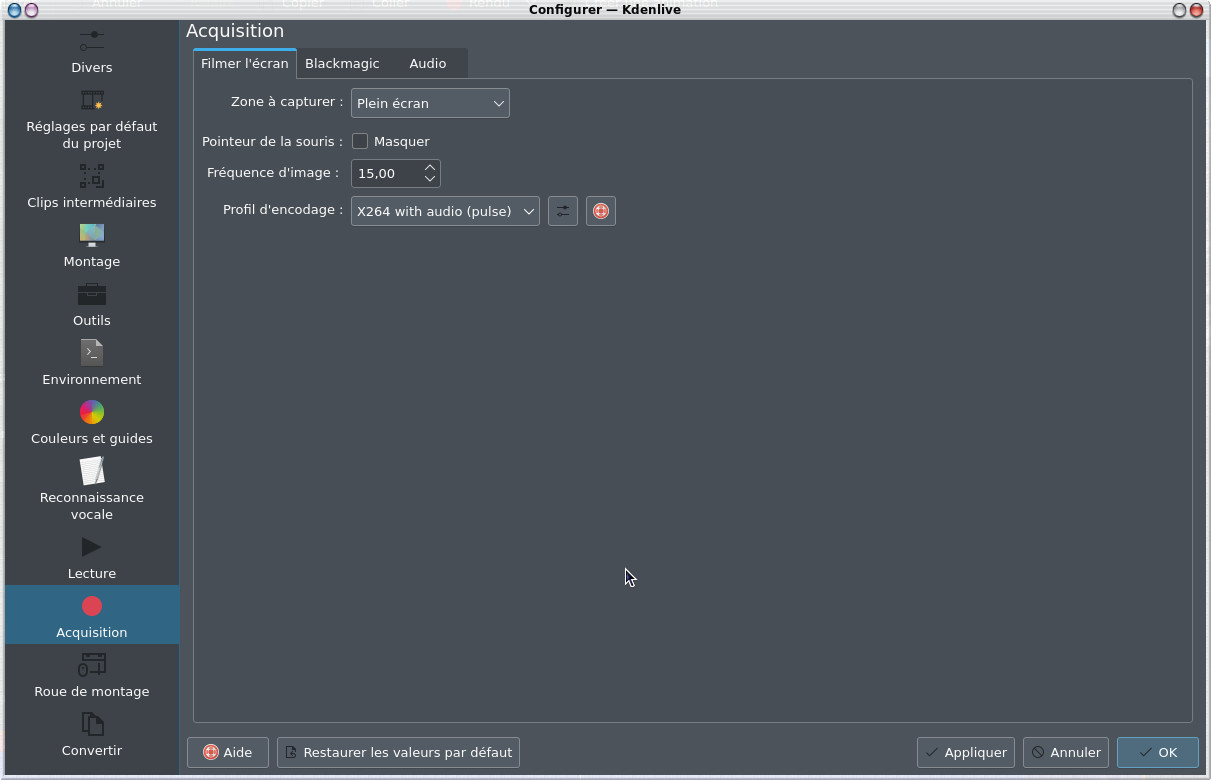The image size is (1211, 780).
Task: Switch to the Filmer l'écran tab
Action: (x=245, y=63)
